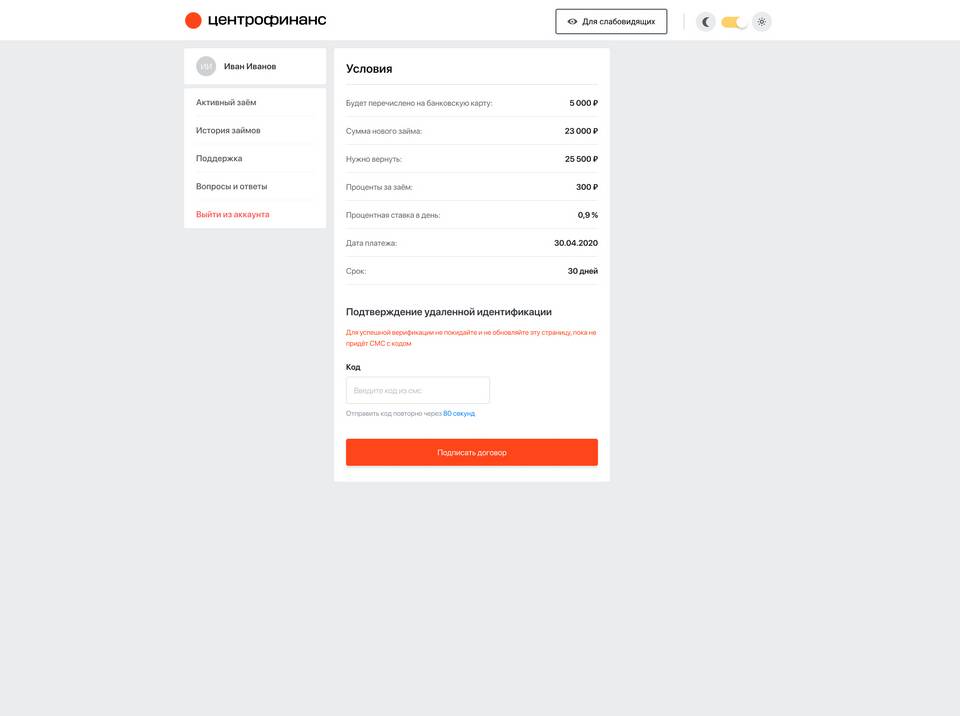Viewport: 960px width, 716px height.
Task: Click the eye icon for visually impaired mode
Action: (x=572, y=21)
